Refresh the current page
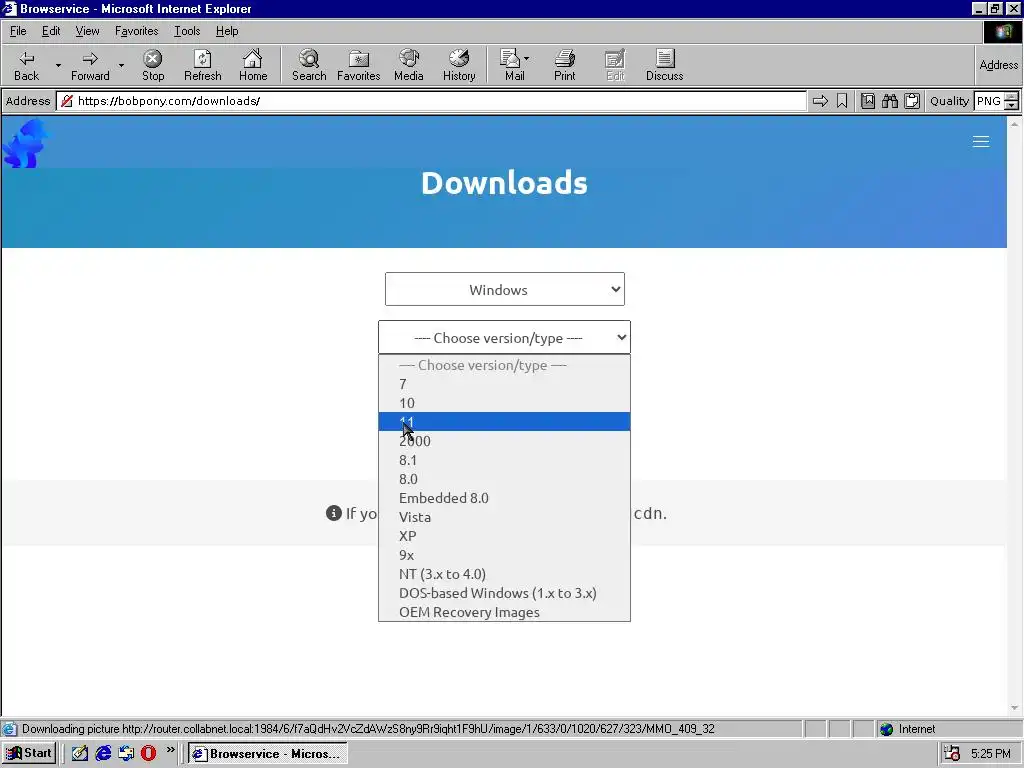The image size is (1024, 768). tap(202, 65)
